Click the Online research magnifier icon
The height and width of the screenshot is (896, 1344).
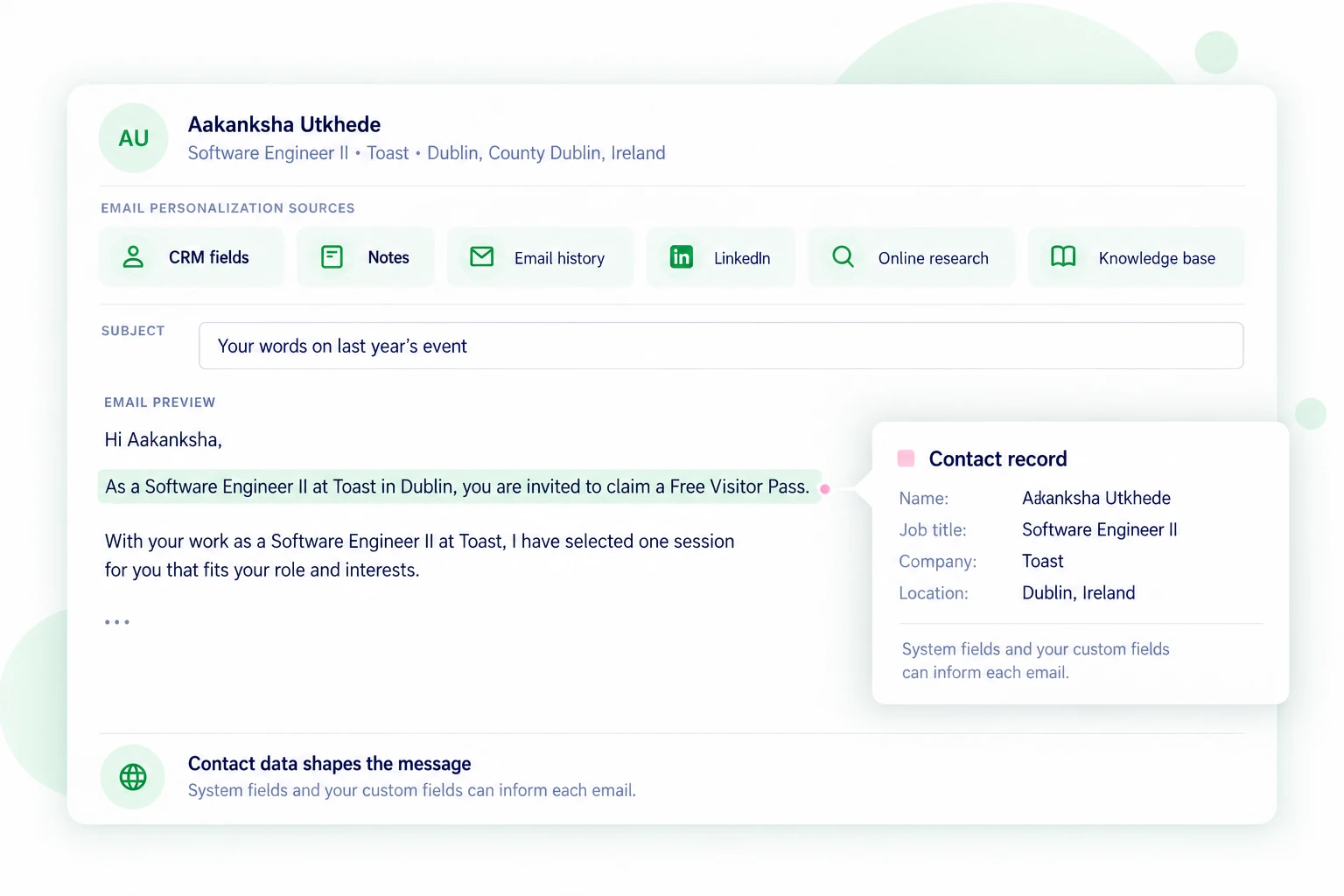(843, 256)
